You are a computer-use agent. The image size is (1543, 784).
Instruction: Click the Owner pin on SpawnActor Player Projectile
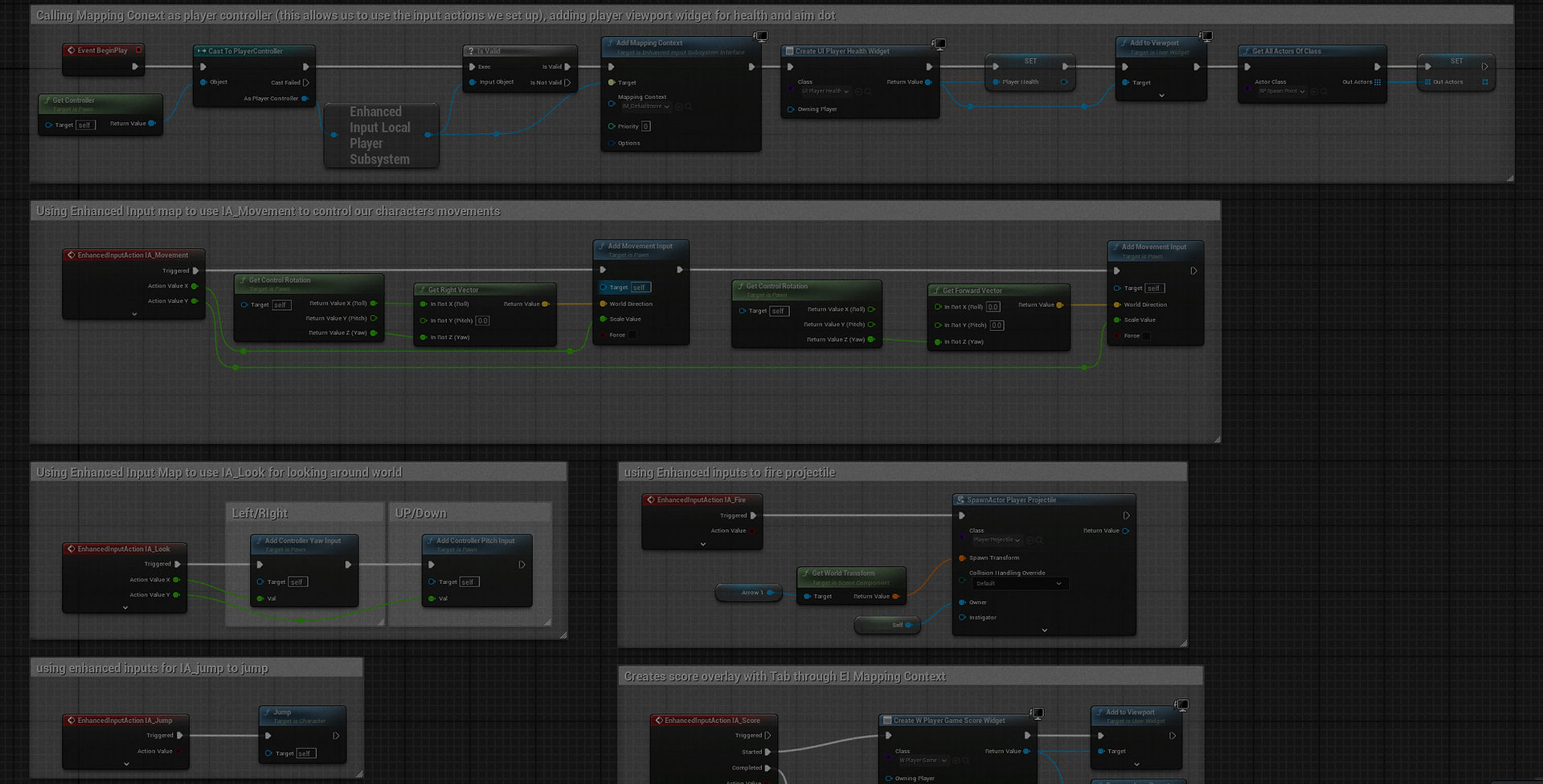point(962,602)
